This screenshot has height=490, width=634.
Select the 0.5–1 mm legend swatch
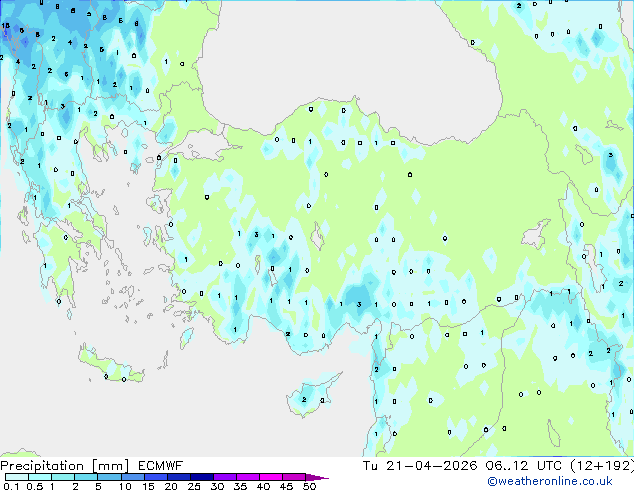tap(40, 477)
